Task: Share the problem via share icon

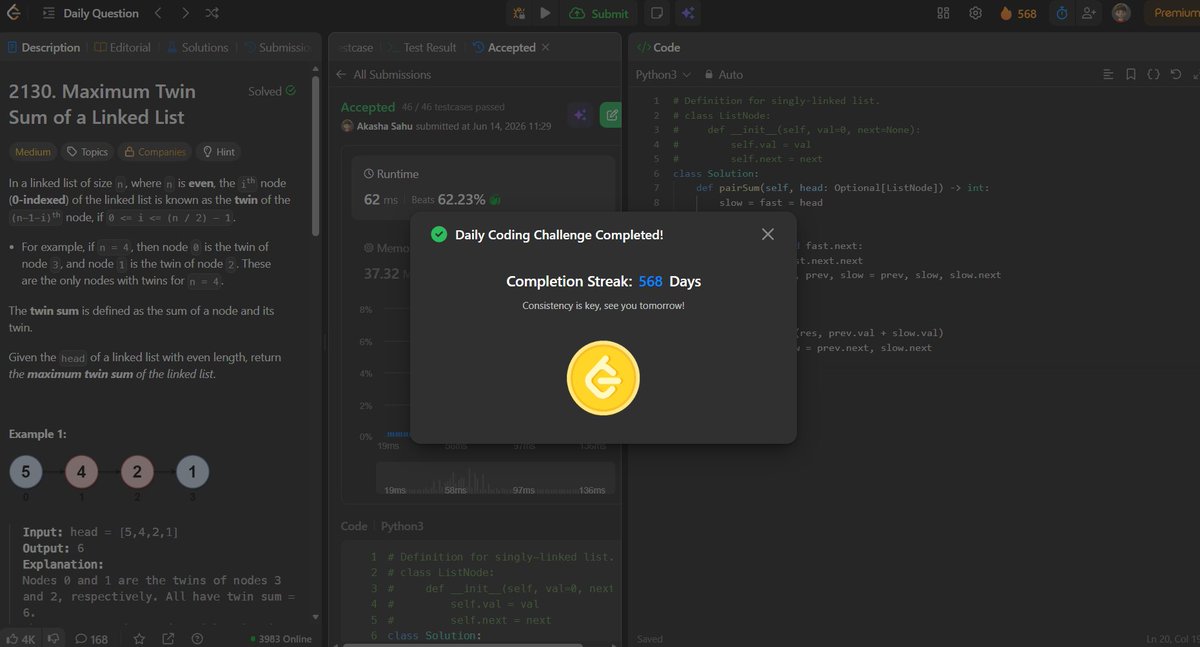Action: [168, 638]
